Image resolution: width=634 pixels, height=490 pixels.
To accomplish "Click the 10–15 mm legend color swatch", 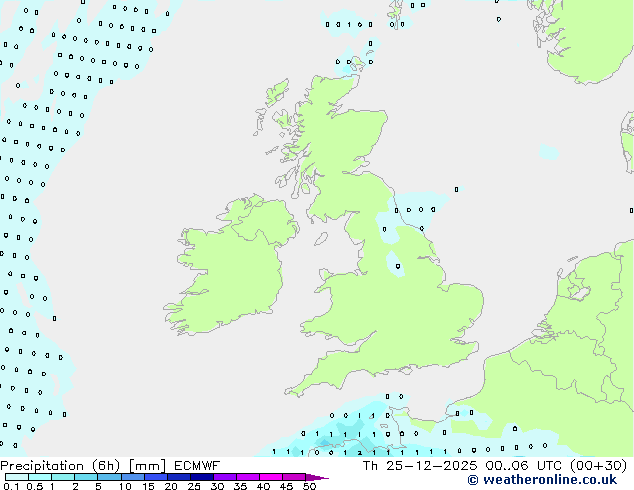I will (x=132, y=477).
